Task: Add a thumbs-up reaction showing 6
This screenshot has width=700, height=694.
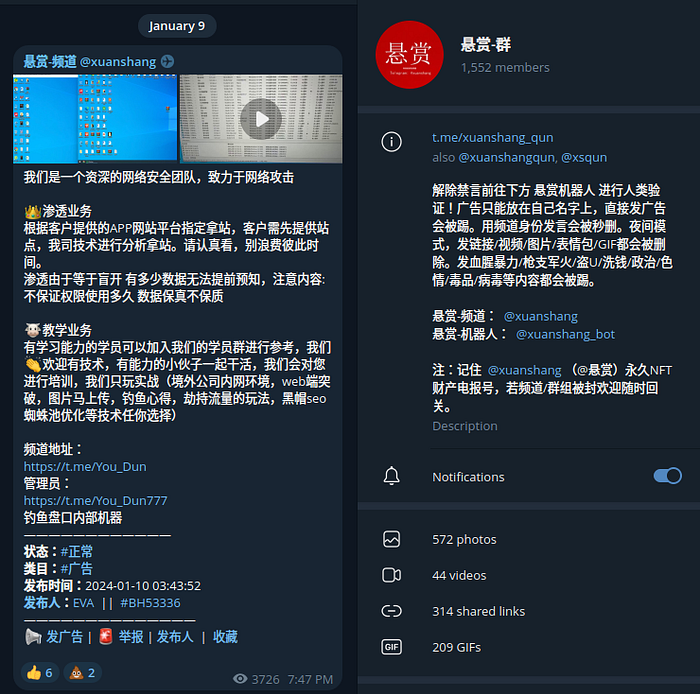Action: (40, 673)
